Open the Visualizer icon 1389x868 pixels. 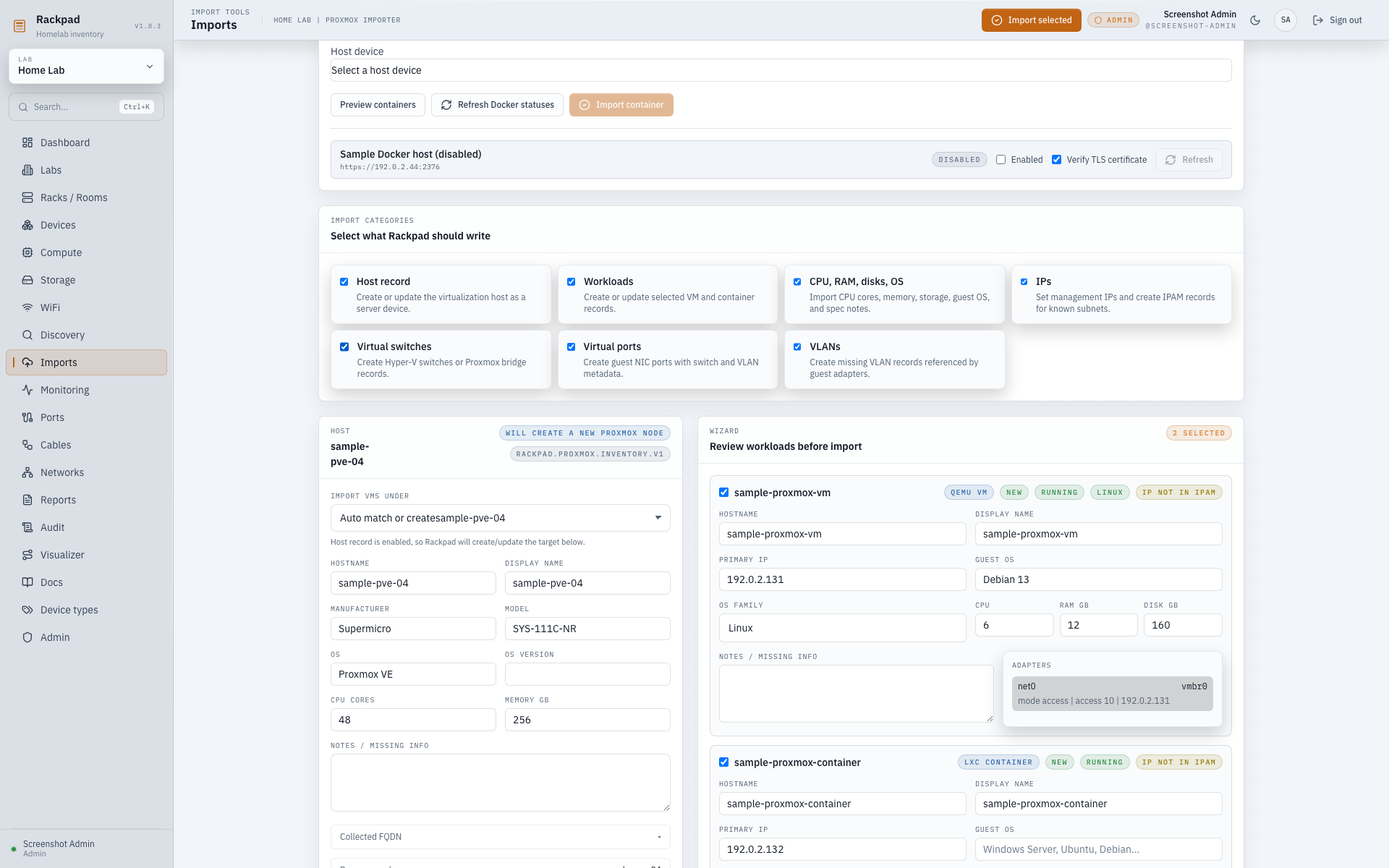coord(27,555)
